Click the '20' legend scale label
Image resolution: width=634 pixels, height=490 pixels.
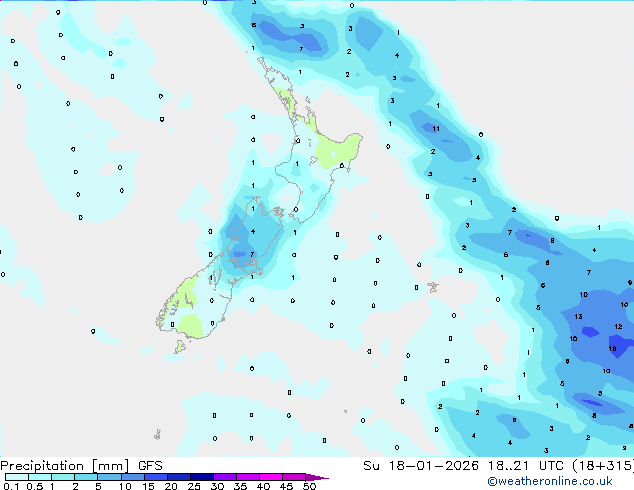click(171, 486)
